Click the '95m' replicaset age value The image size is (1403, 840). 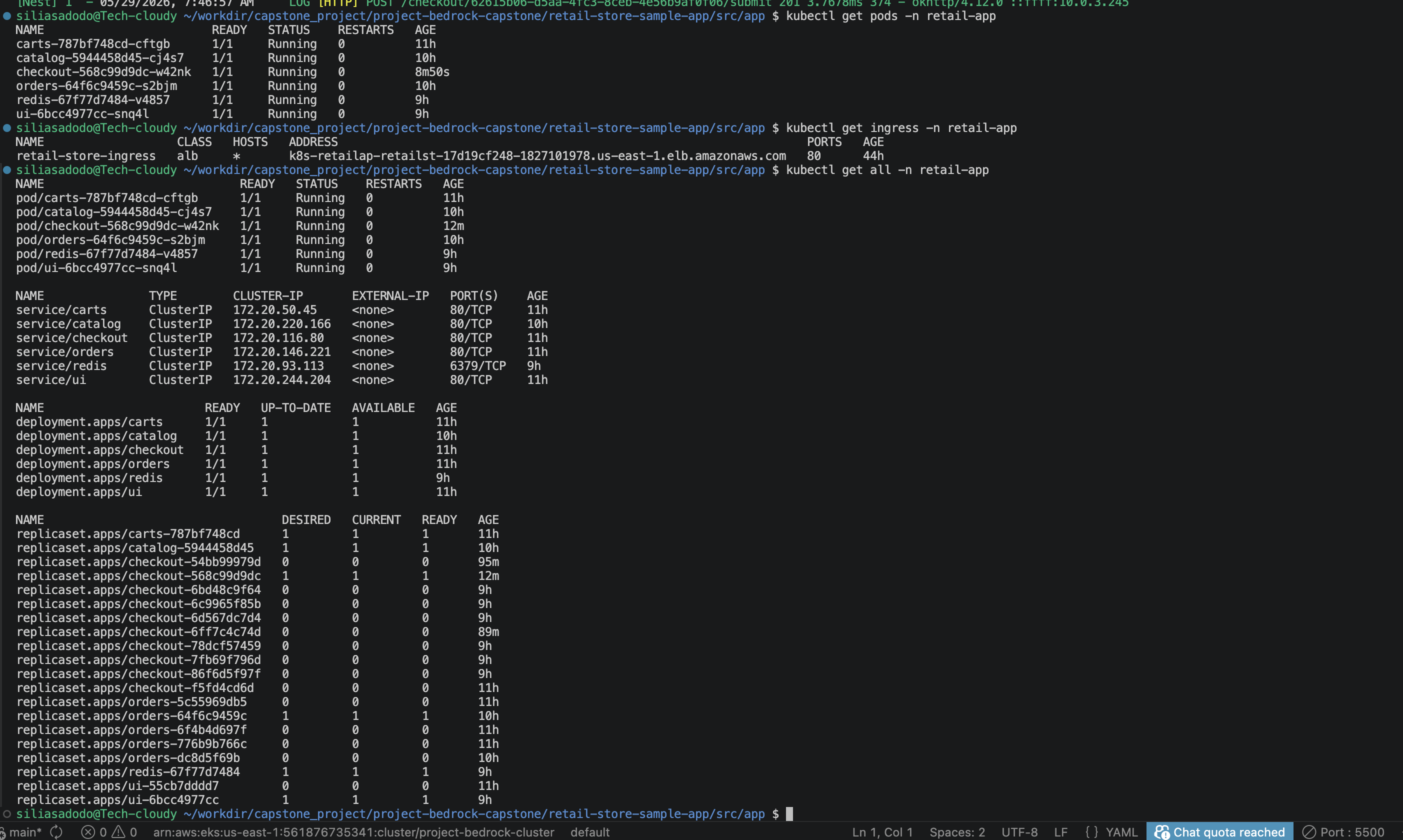pyautogui.click(x=488, y=562)
